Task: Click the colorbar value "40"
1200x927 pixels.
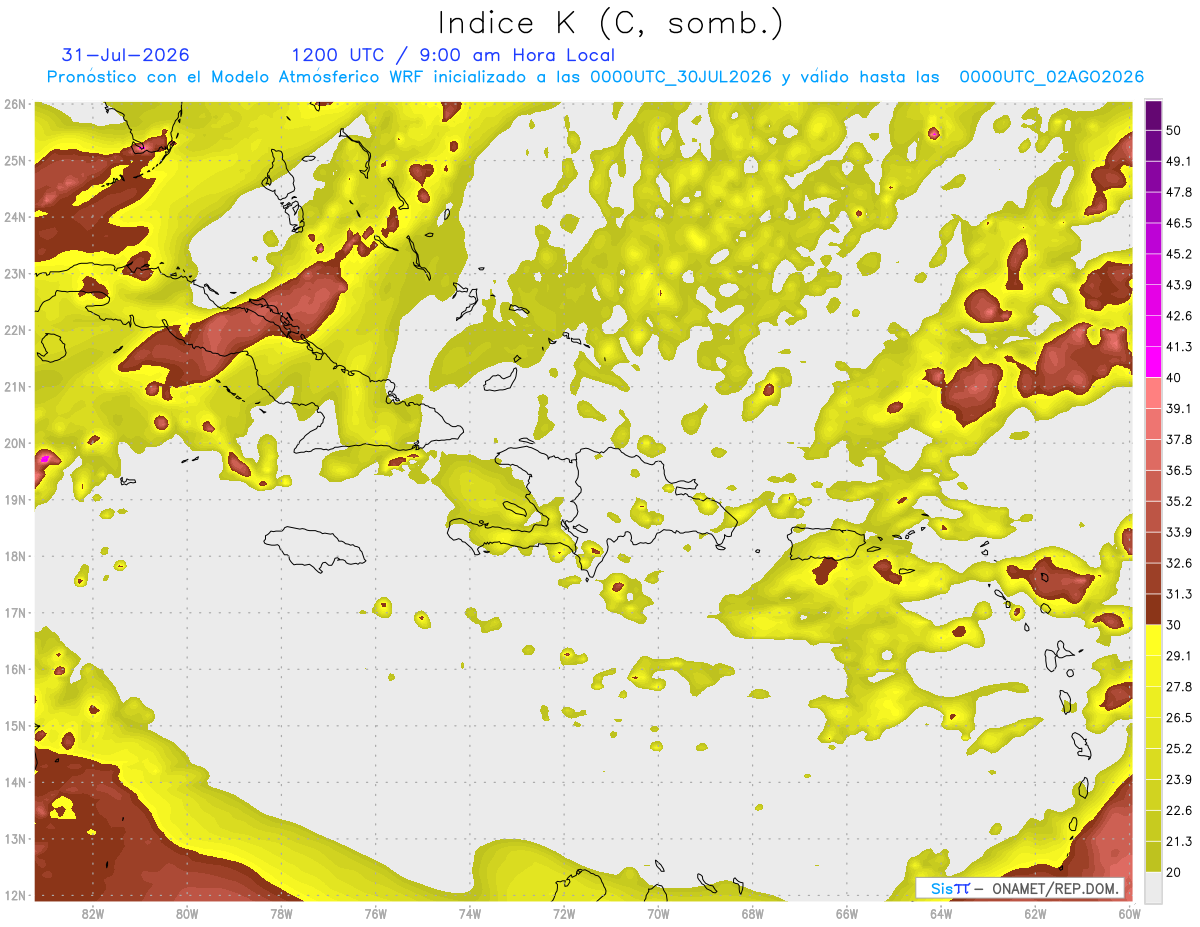Action: pos(1175,377)
